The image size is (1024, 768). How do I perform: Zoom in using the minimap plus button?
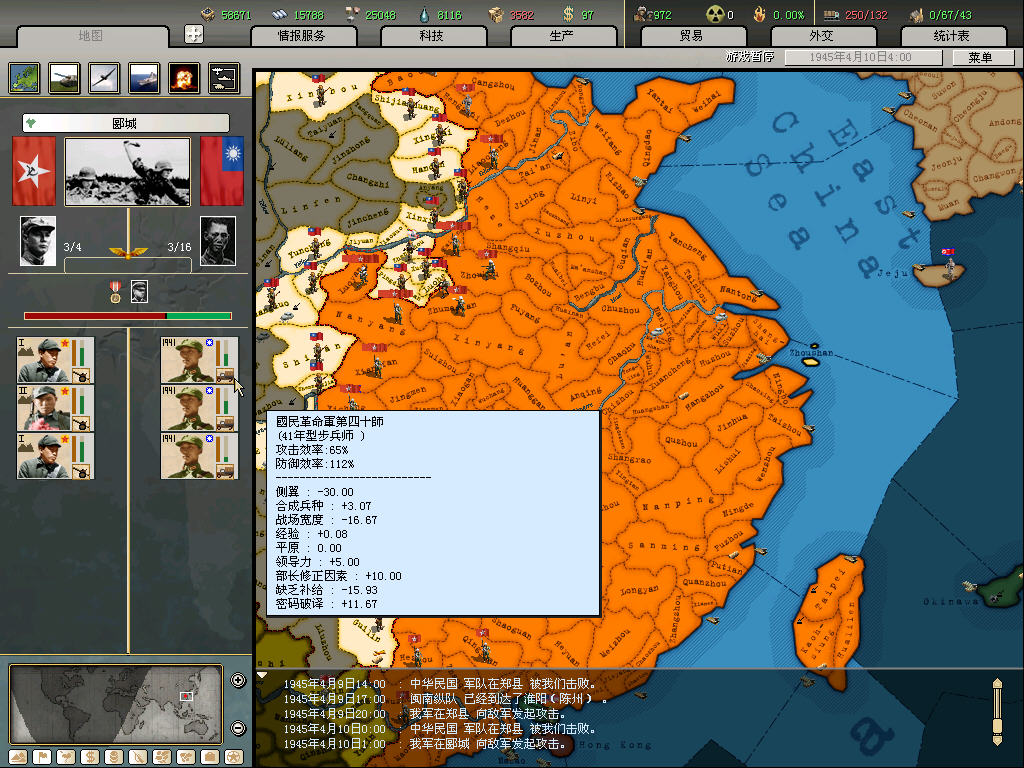238,681
